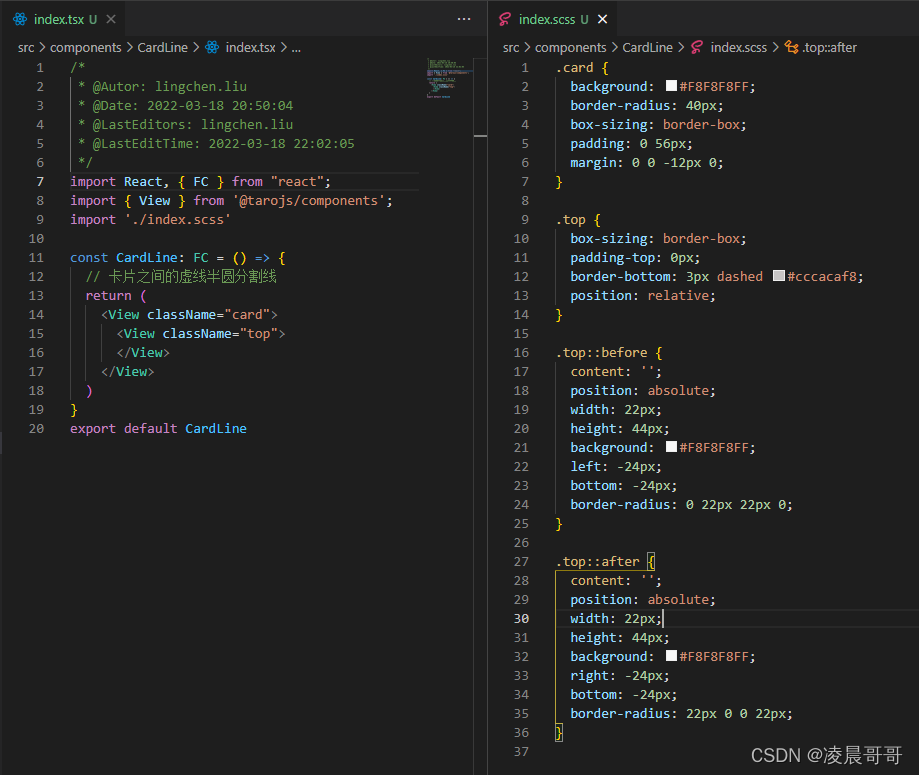Switch to the index.tsx editor tab

point(63,19)
